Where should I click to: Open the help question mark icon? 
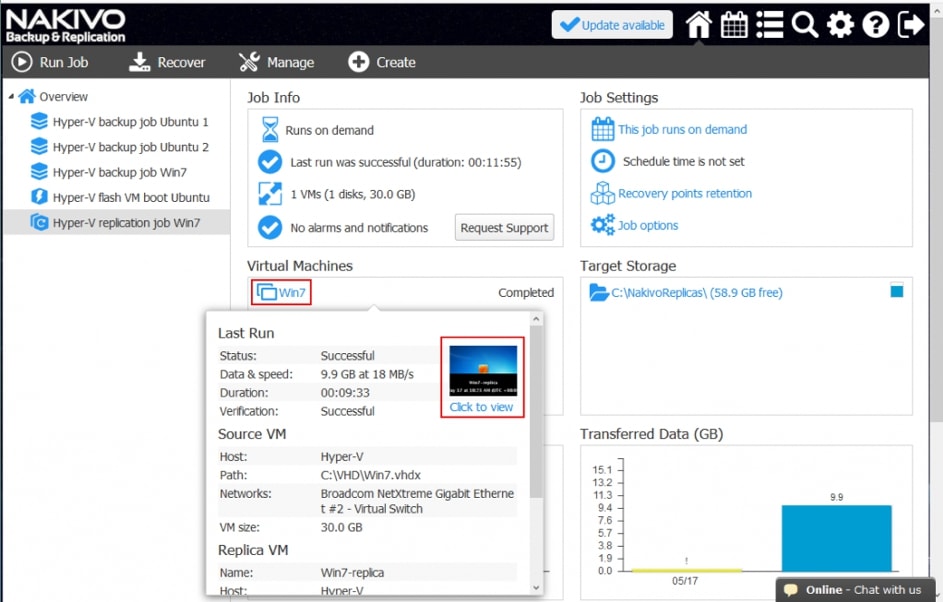875,25
